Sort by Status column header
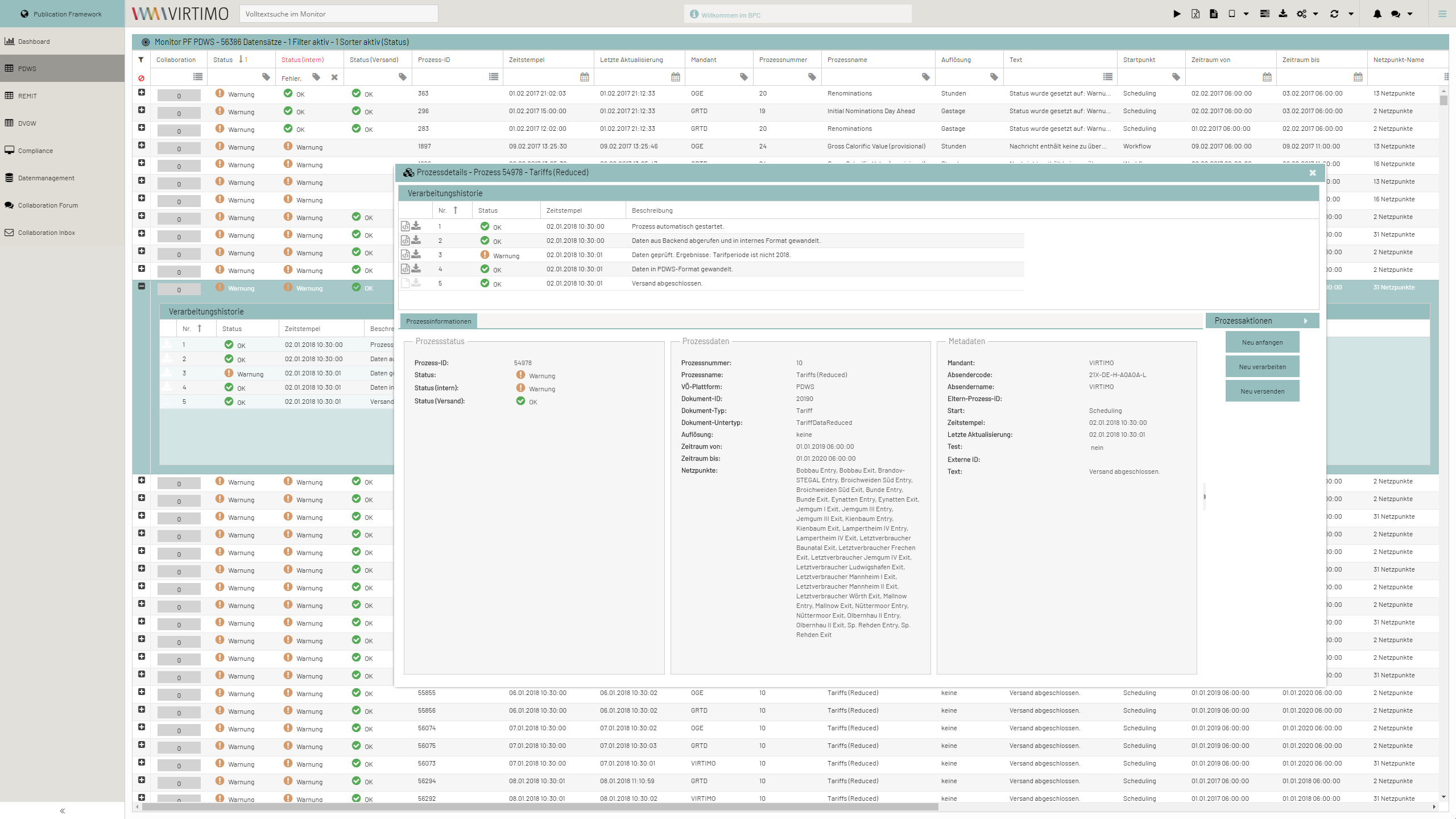This screenshot has width=1456, height=819. 241,59
